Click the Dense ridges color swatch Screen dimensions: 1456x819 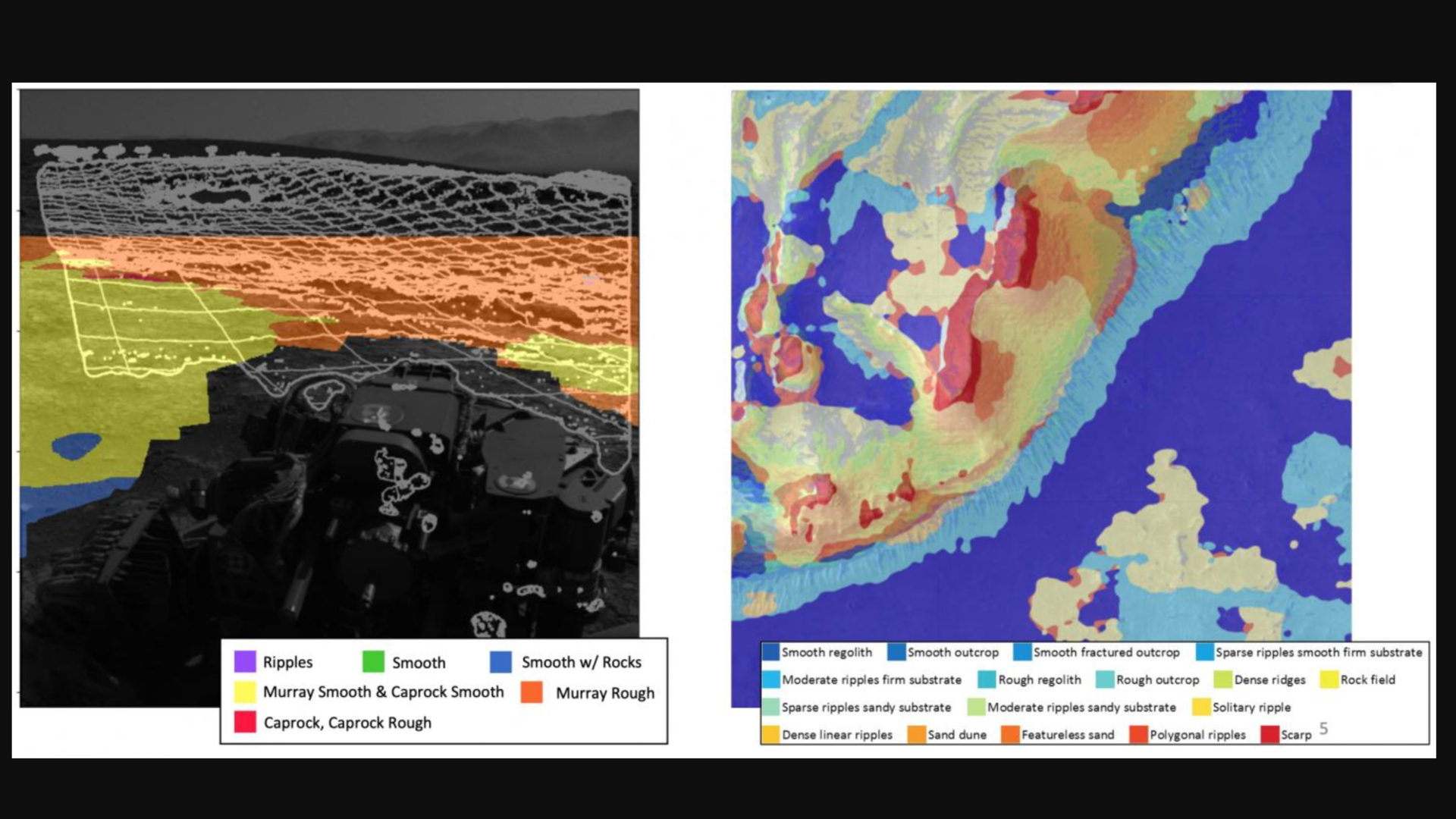1223,679
